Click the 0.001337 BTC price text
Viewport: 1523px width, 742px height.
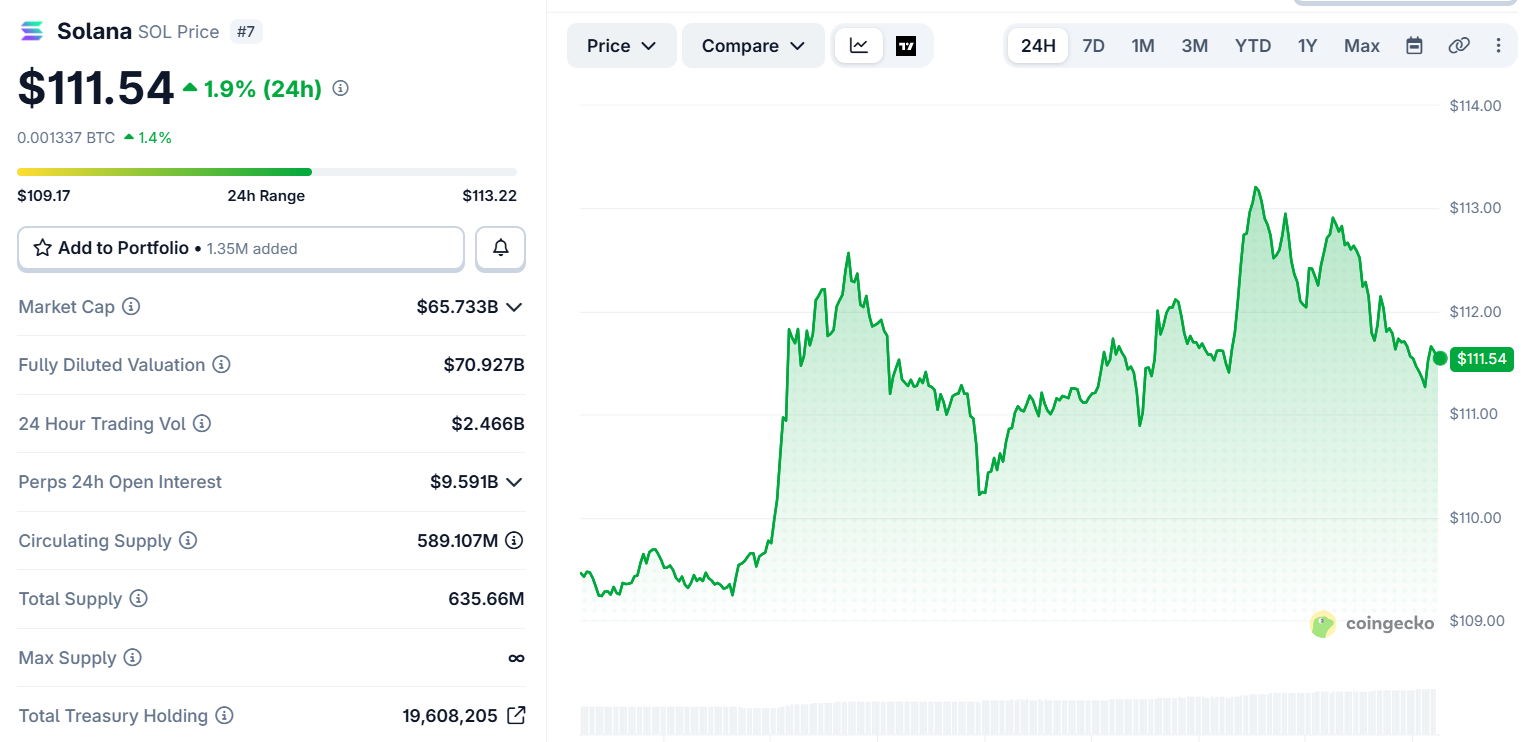click(x=66, y=138)
